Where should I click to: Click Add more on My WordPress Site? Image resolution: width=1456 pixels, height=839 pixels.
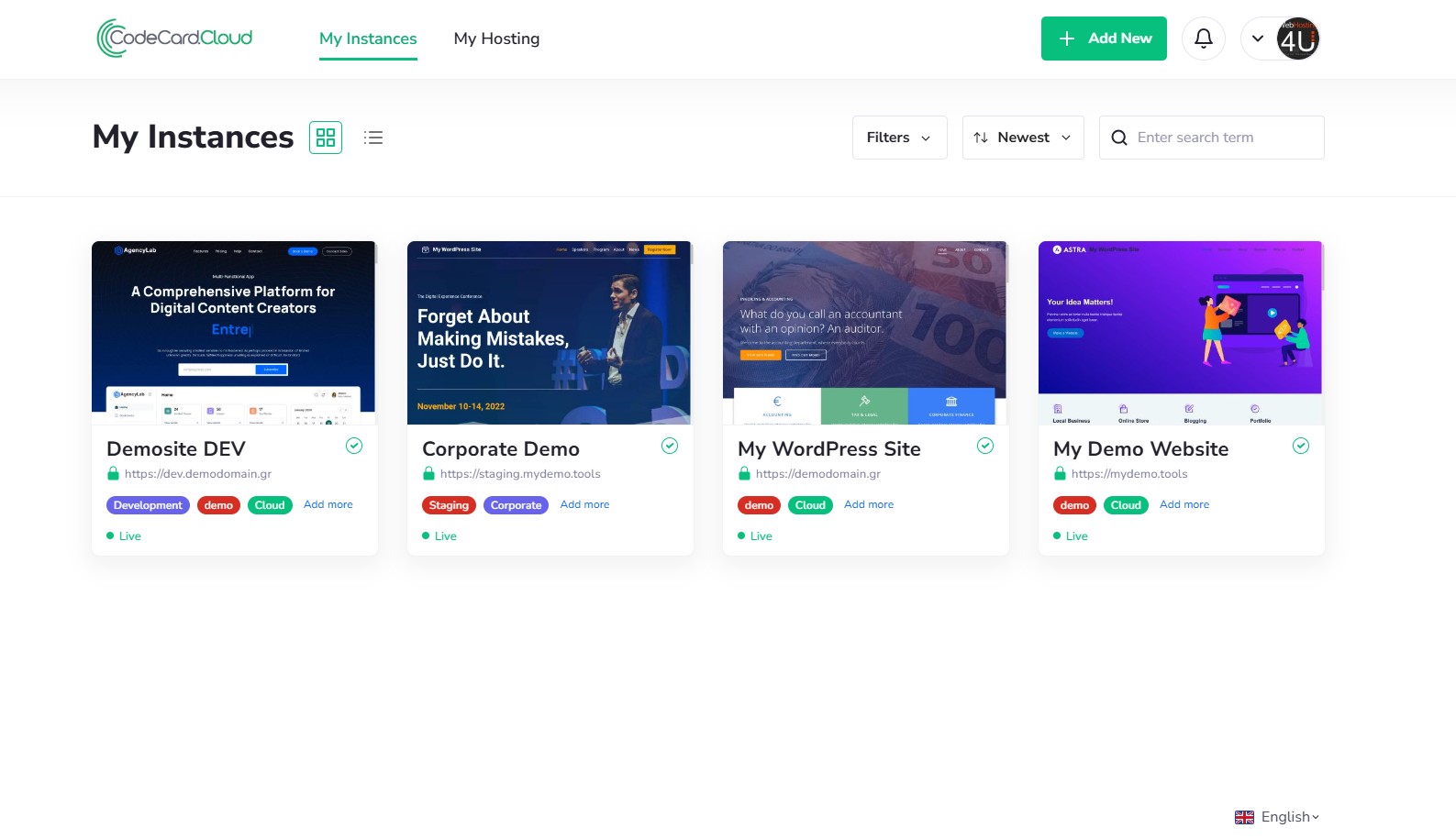[868, 504]
